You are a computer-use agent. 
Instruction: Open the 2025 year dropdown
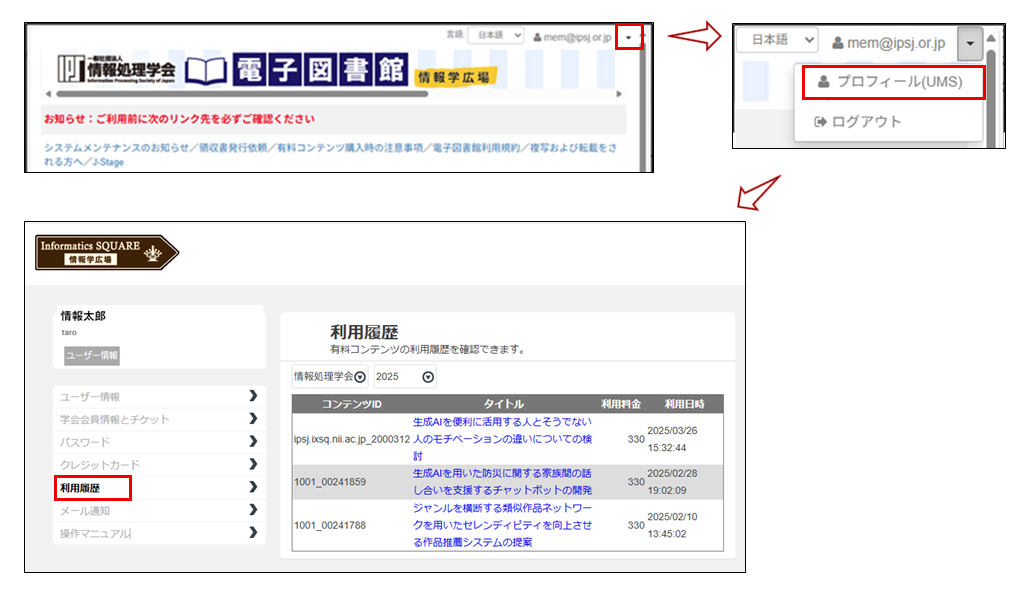[x=405, y=377]
